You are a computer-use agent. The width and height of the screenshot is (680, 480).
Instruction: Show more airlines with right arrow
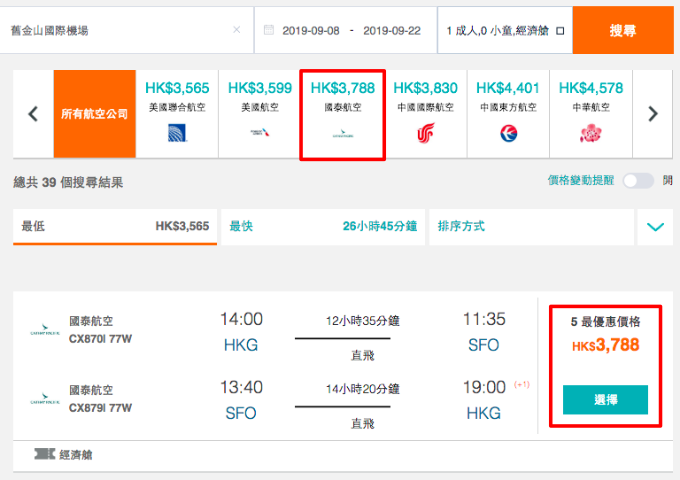[x=653, y=114]
